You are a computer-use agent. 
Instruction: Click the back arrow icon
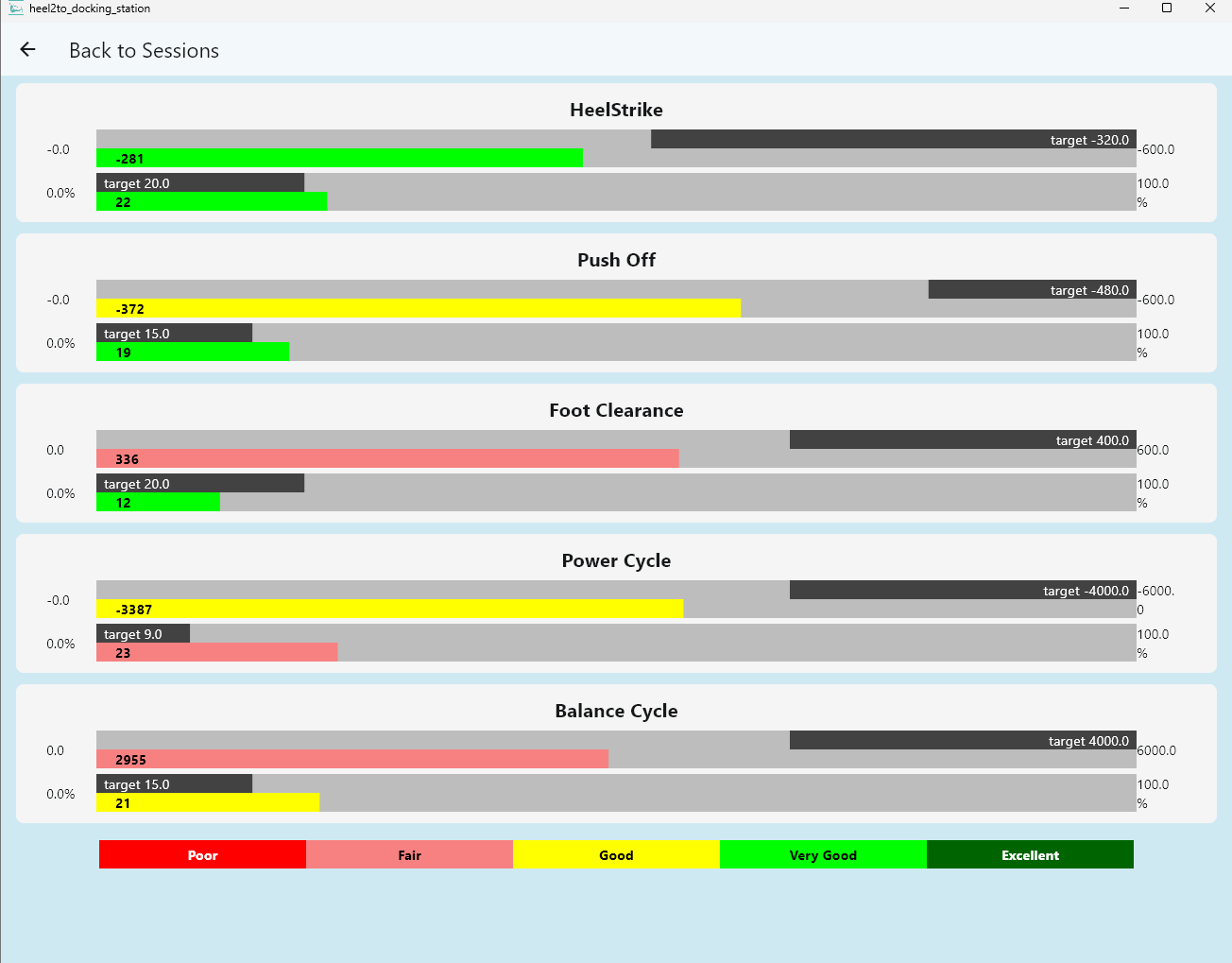[27, 50]
